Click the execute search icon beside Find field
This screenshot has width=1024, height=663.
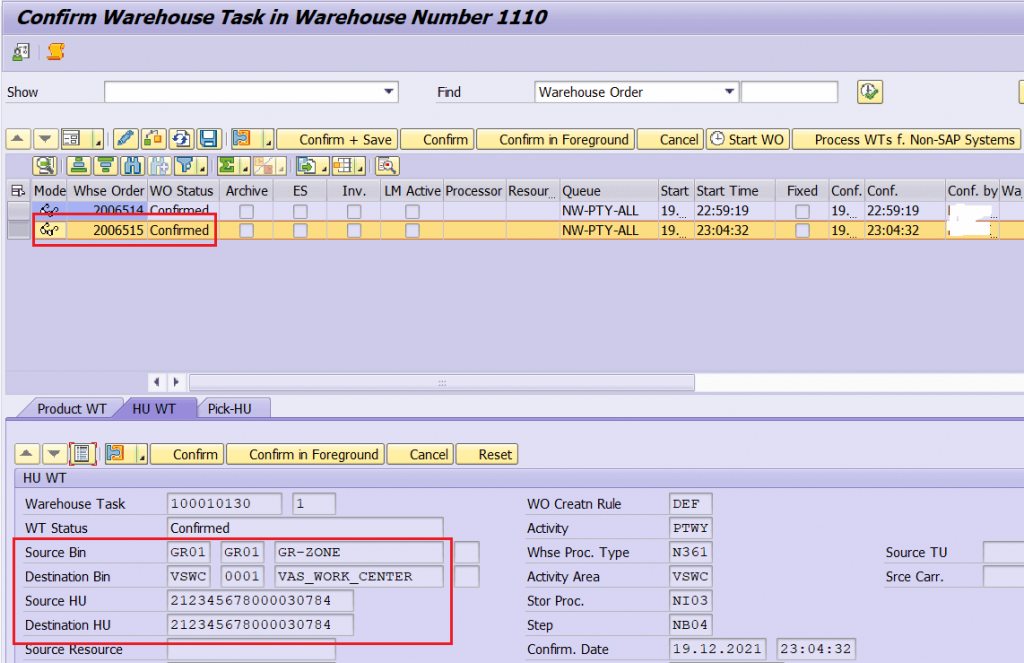coord(869,92)
